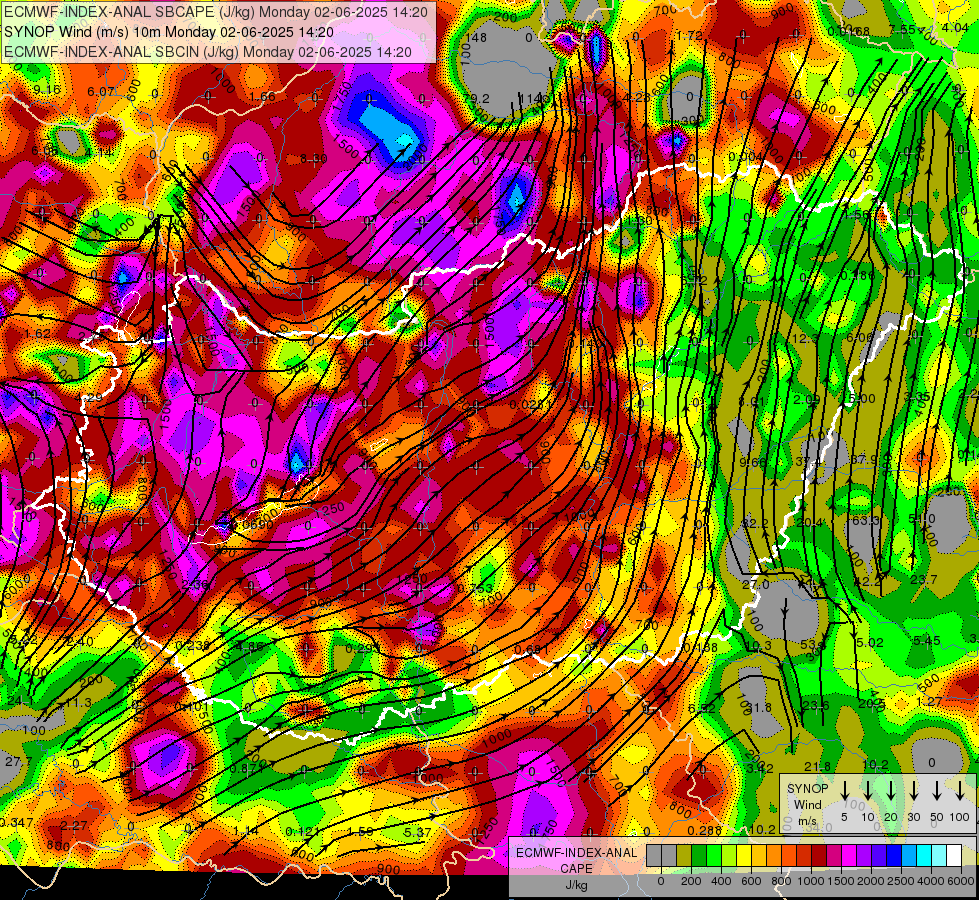Click the map value '7.55'
The width and height of the screenshot is (979, 900).
pos(902,29)
